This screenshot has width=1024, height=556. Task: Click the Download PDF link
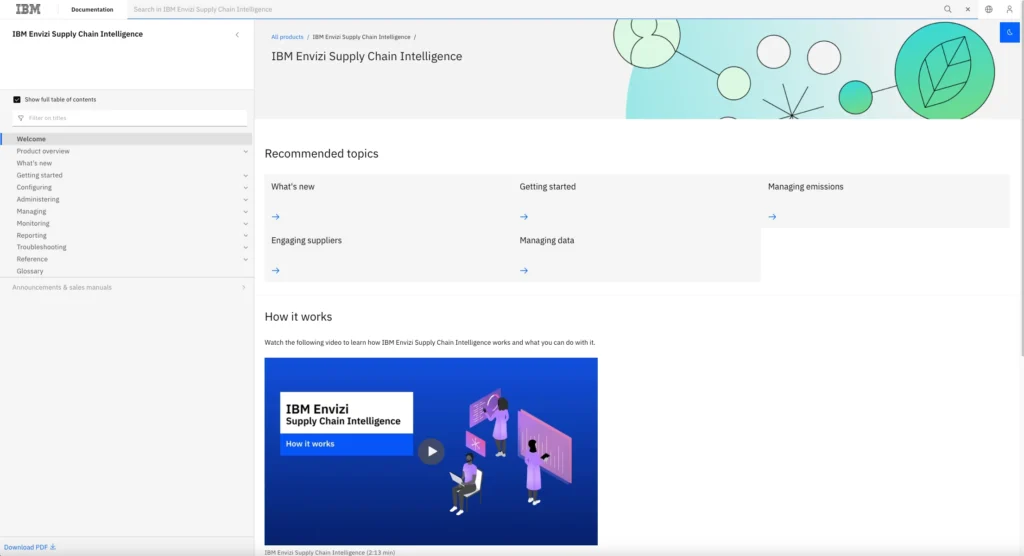pyautogui.click(x=30, y=547)
